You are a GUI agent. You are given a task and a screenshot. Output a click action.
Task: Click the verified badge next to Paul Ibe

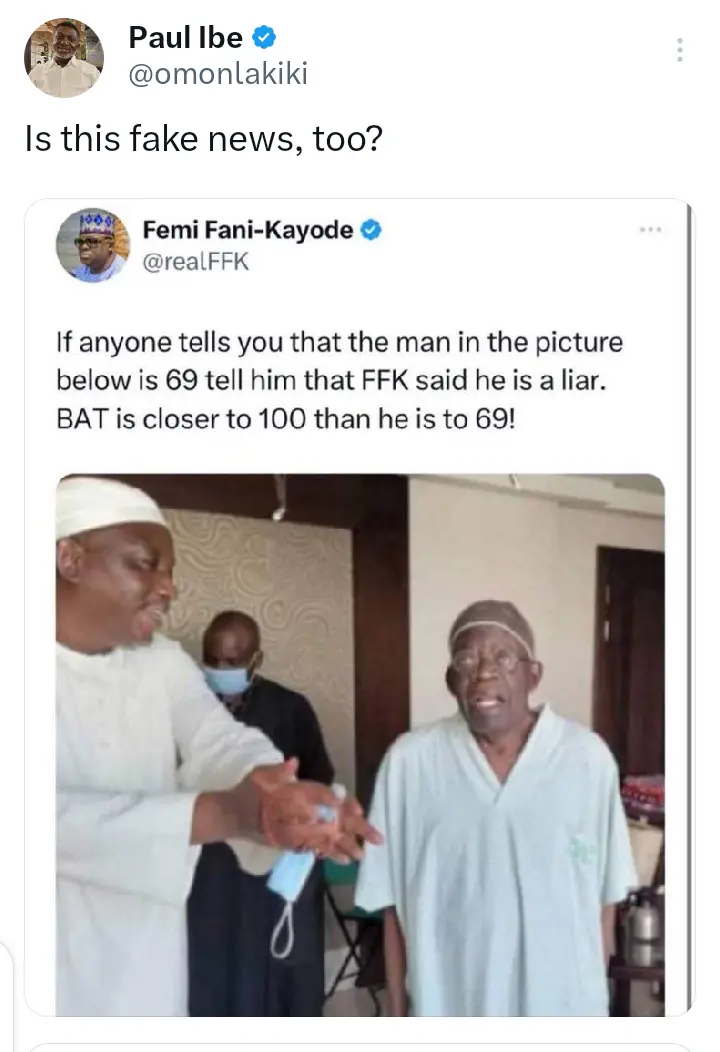click(x=264, y=39)
